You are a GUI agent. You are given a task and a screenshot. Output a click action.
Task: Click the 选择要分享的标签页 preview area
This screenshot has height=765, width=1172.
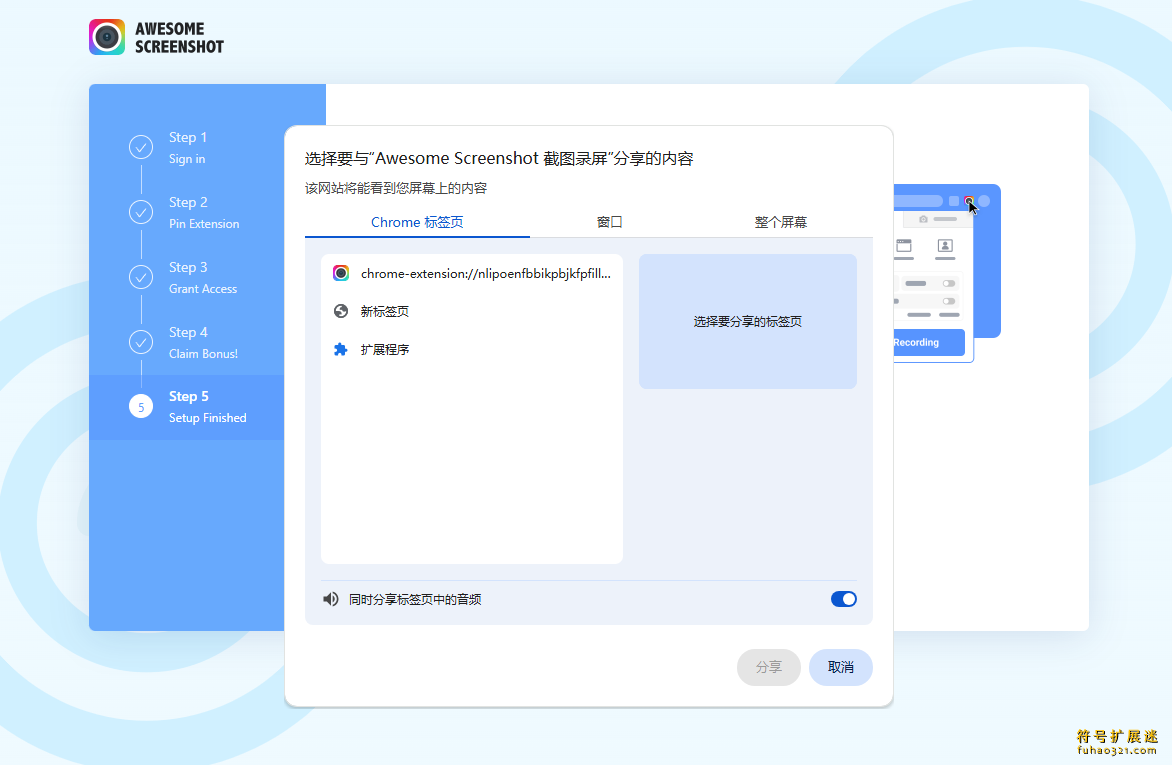pyautogui.click(x=747, y=322)
